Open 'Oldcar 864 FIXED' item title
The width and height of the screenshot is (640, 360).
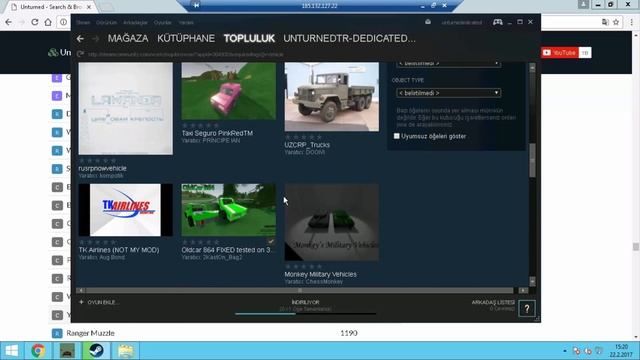coord(228,250)
